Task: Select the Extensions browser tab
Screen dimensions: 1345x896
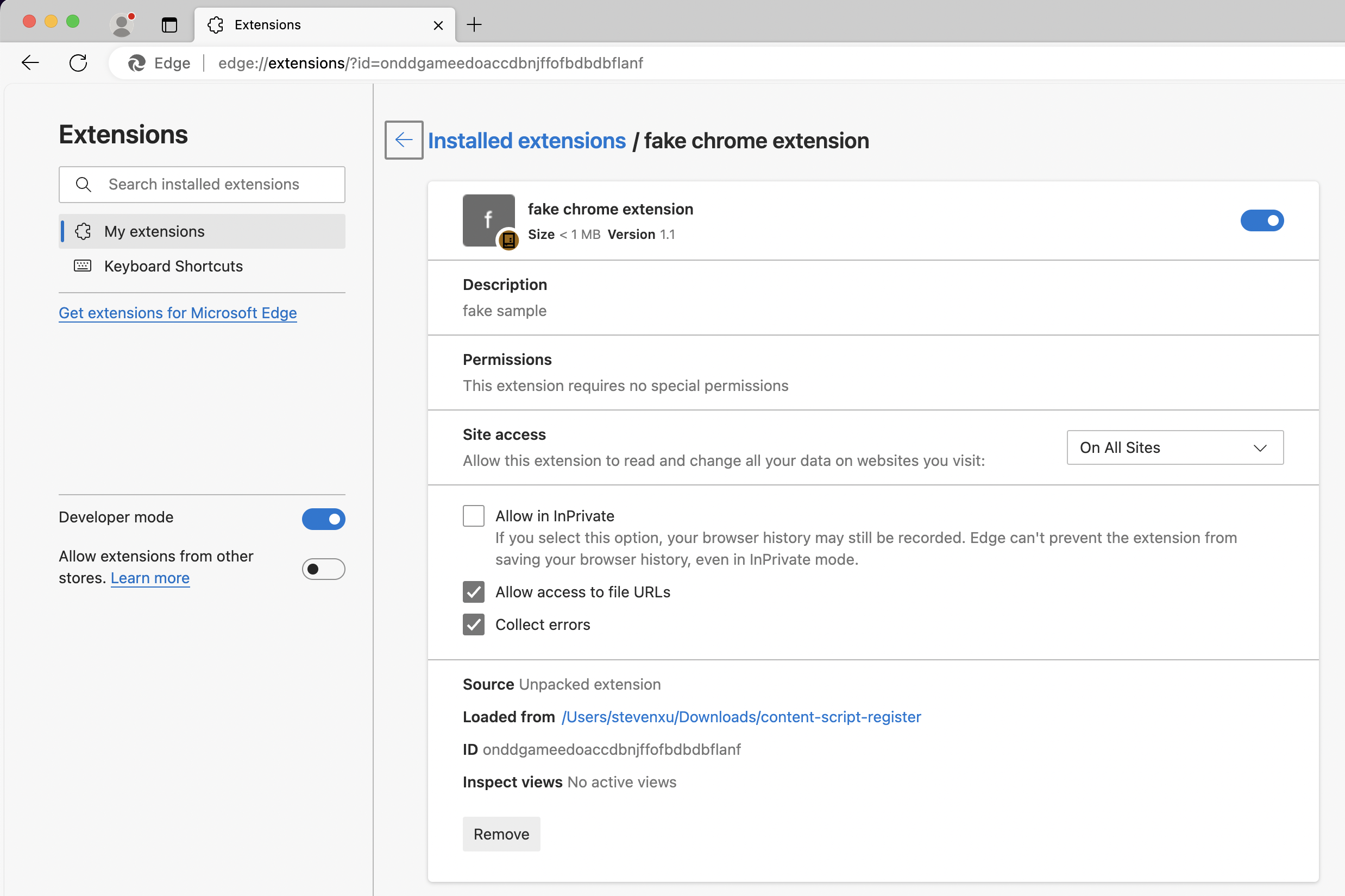Action: pyautogui.click(x=325, y=24)
